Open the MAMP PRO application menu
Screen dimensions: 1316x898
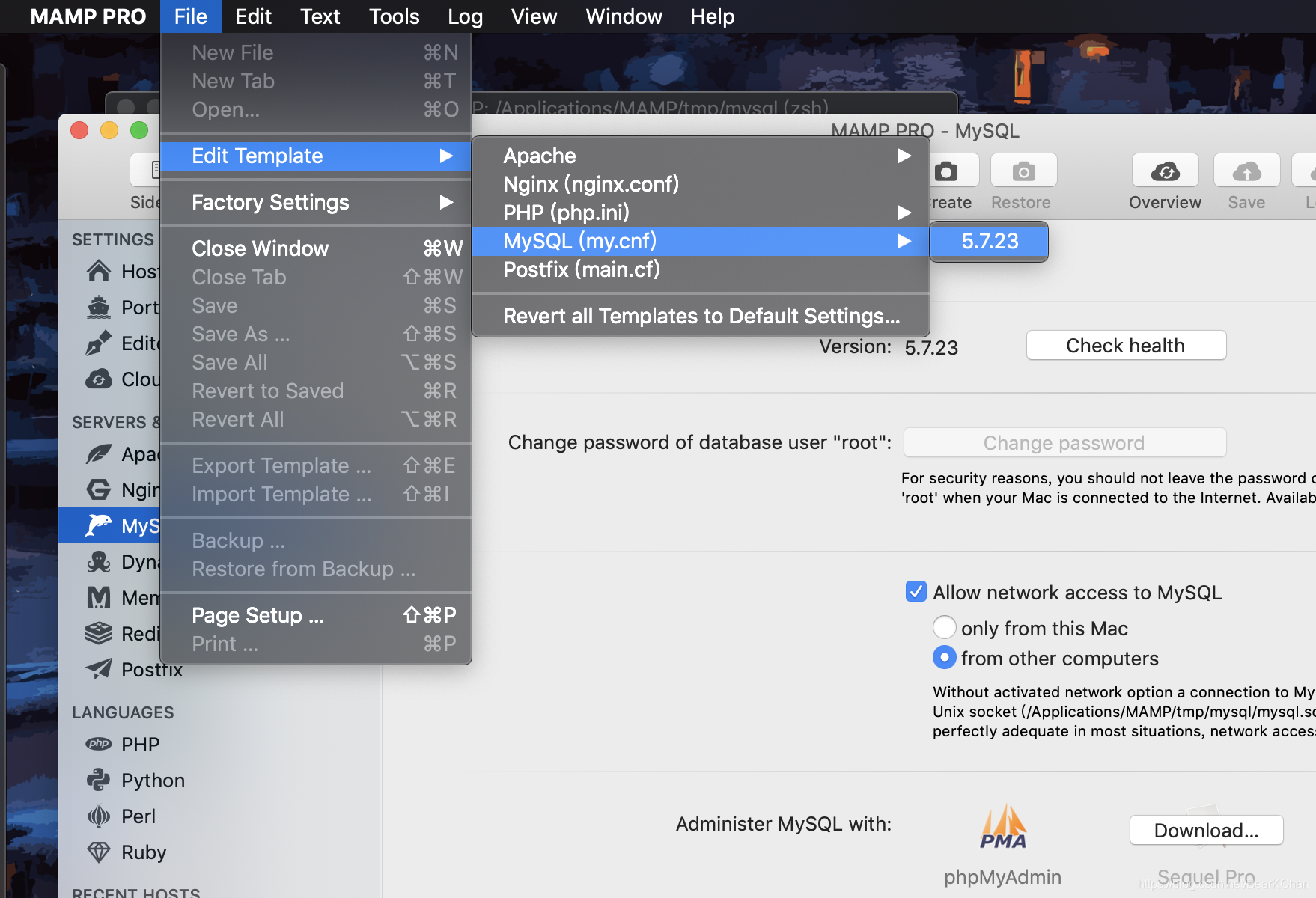88,16
